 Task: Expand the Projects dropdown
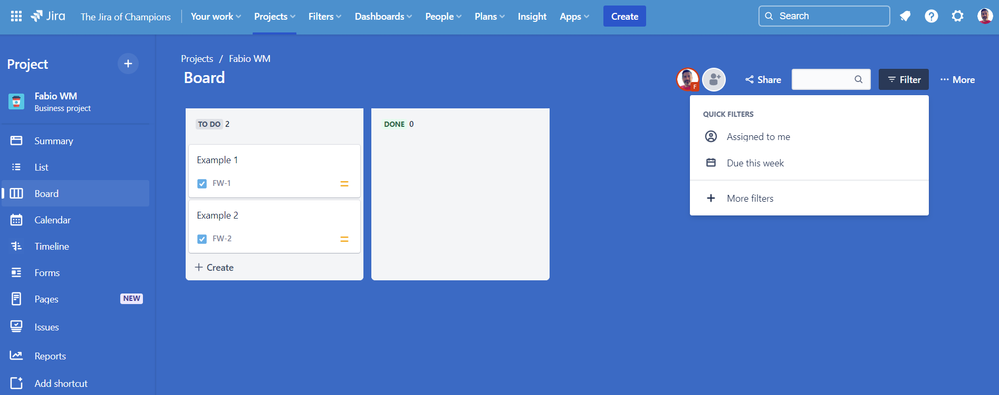pos(275,17)
